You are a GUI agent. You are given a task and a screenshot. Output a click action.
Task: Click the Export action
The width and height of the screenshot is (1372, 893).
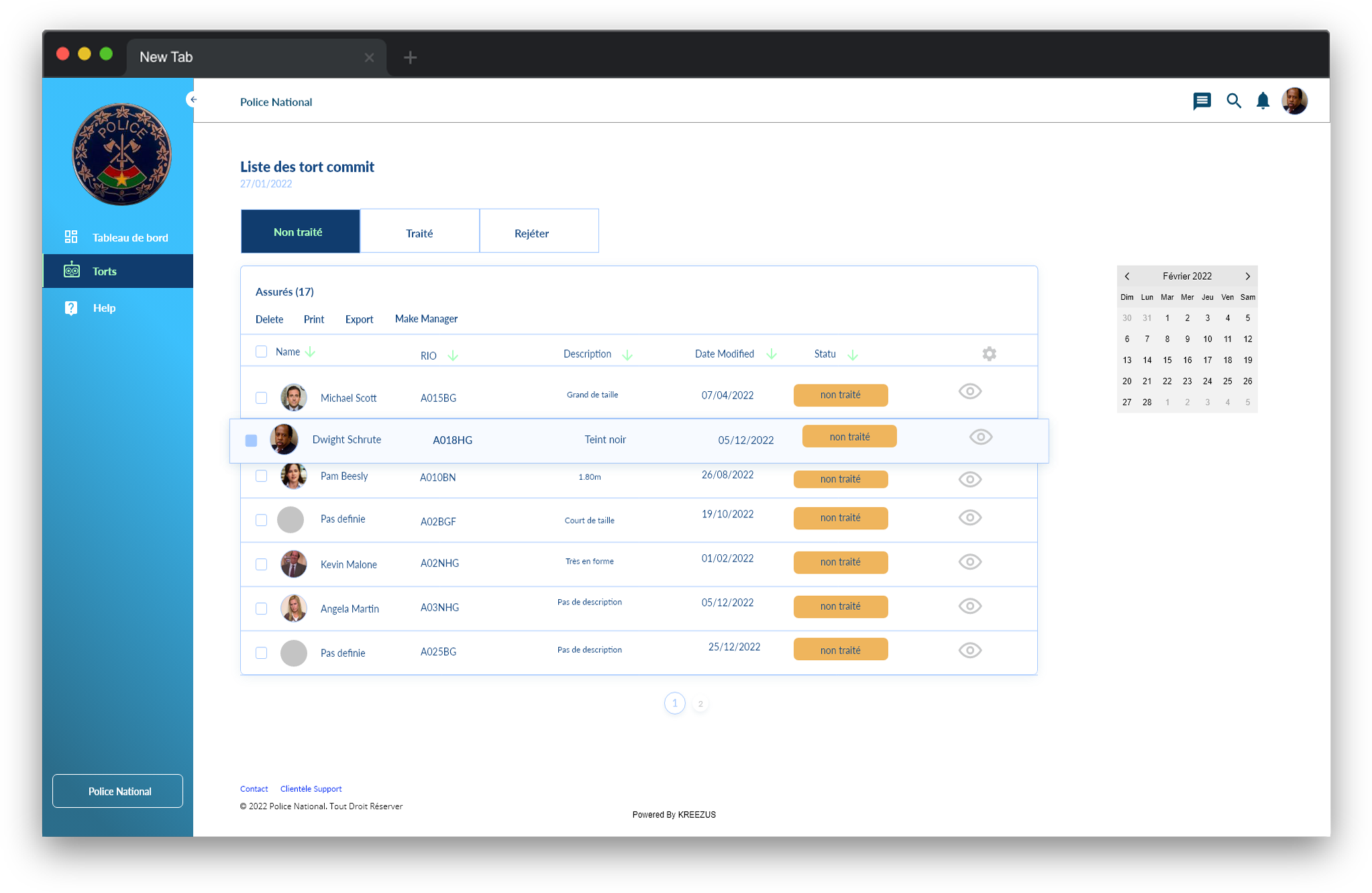point(359,319)
